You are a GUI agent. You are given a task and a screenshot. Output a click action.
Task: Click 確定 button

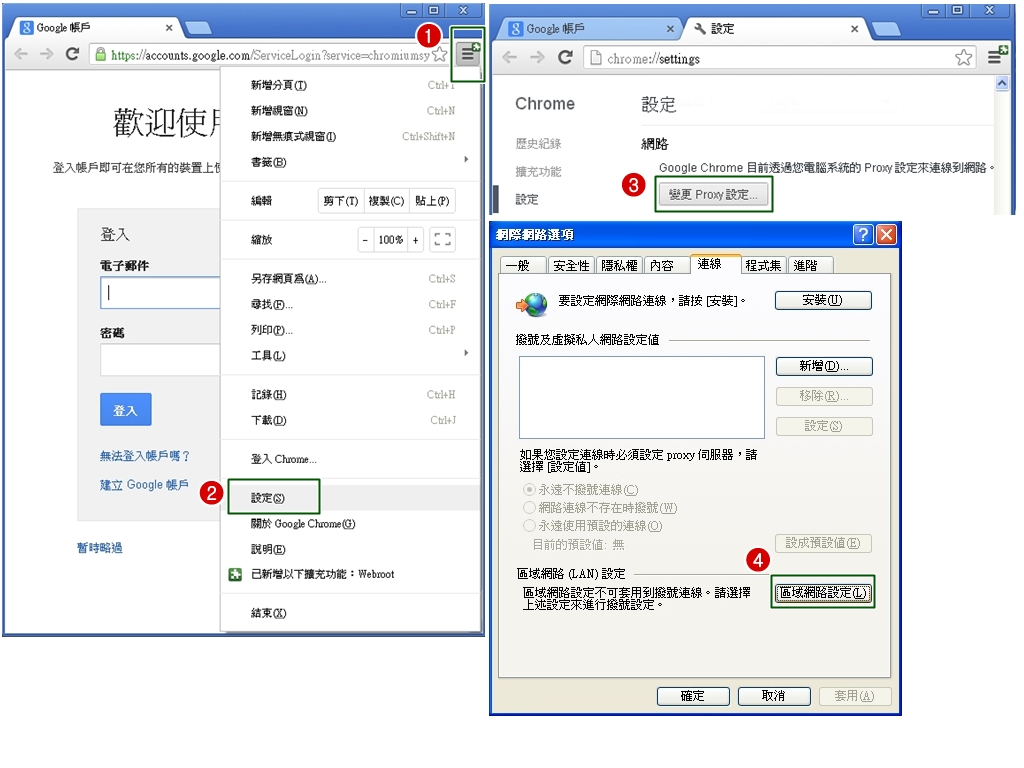point(693,696)
